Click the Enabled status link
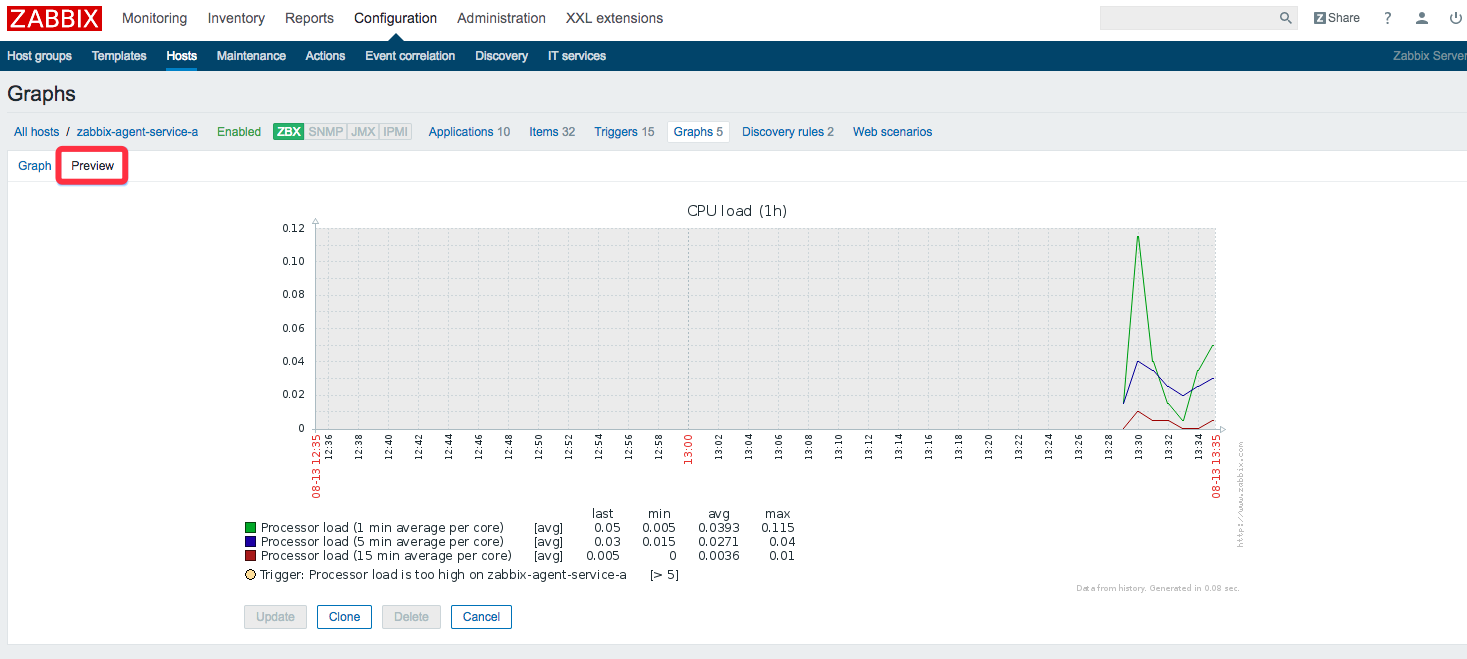 239,132
